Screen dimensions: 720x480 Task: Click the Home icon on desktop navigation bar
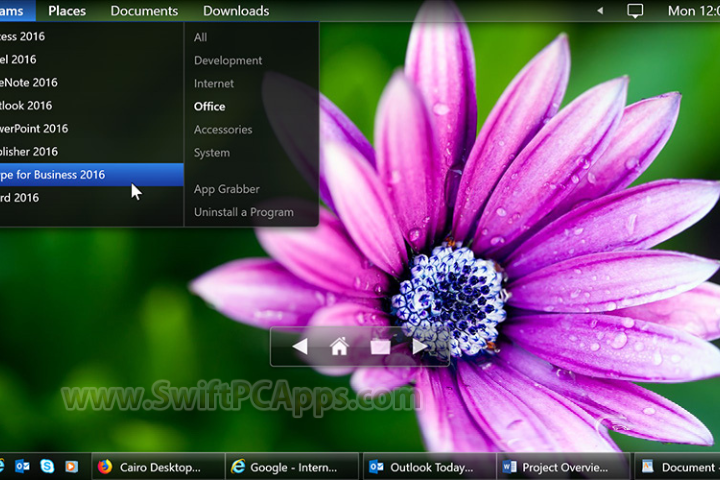[x=339, y=346]
